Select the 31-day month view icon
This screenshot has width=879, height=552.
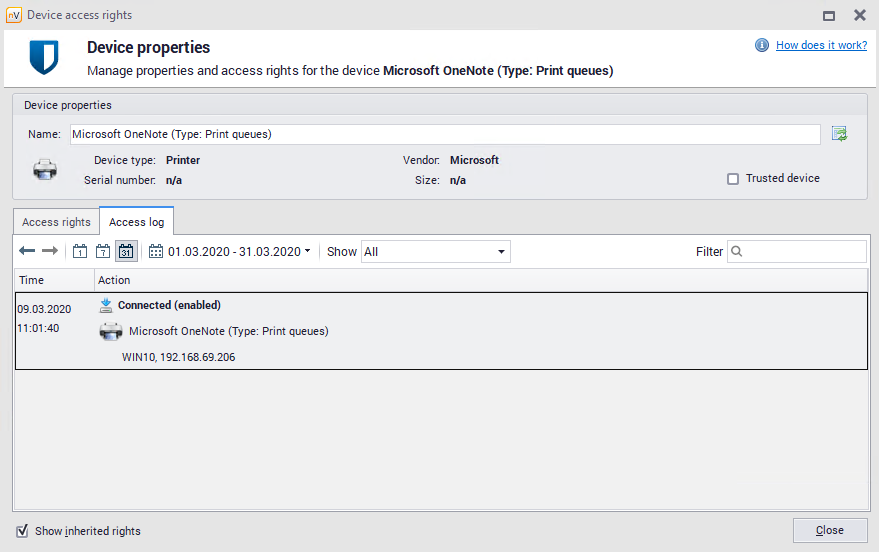point(126,251)
